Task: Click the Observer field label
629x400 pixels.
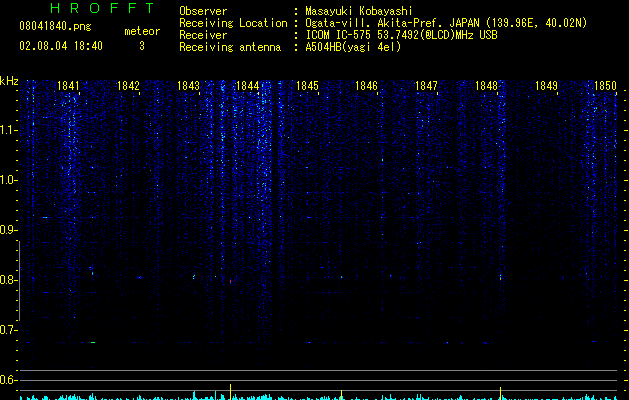Action: click(203, 11)
